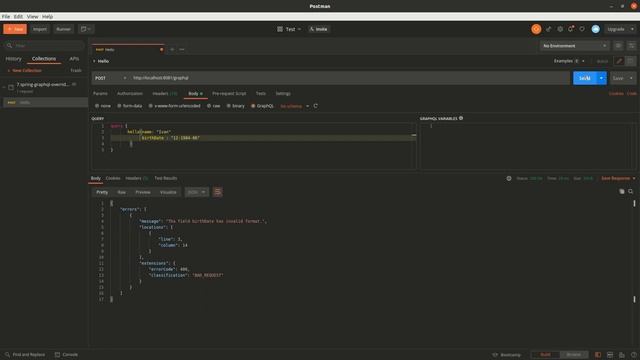Open manage environments settings icon

[x=631, y=46]
